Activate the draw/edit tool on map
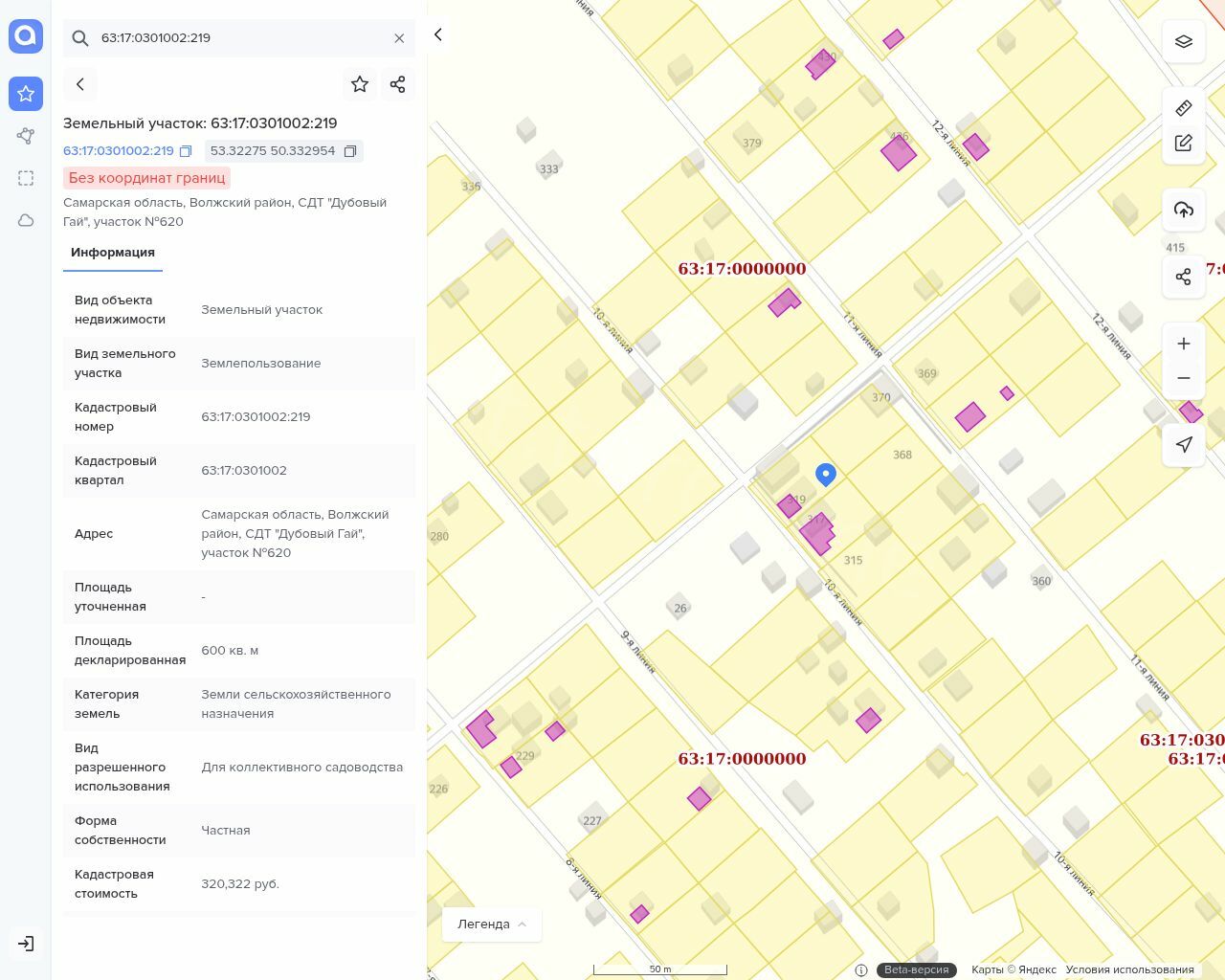The width and height of the screenshot is (1225, 980). (1184, 144)
